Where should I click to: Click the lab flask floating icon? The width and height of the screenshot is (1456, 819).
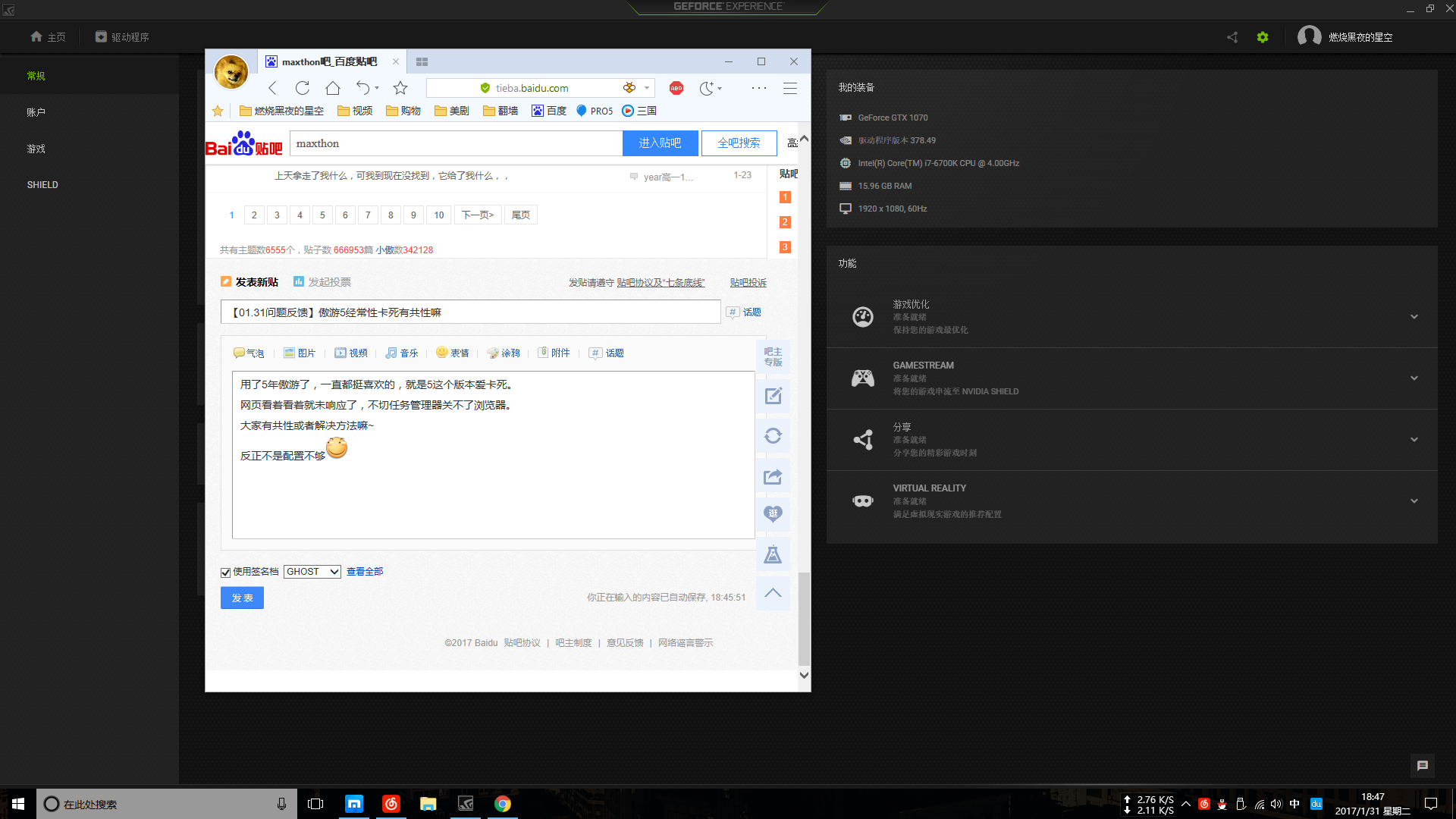point(773,554)
